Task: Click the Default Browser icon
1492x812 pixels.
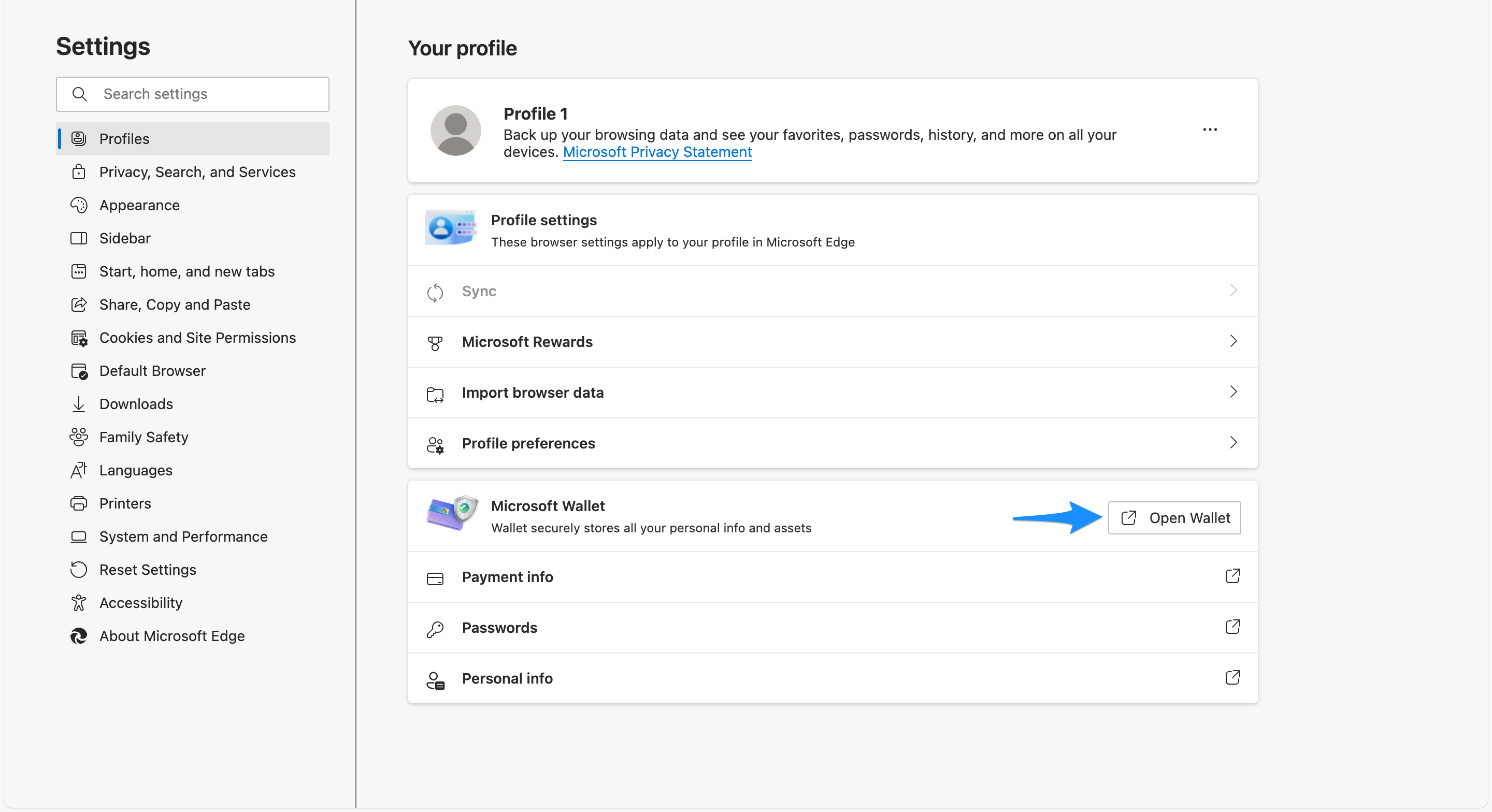Action: [79, 371]
